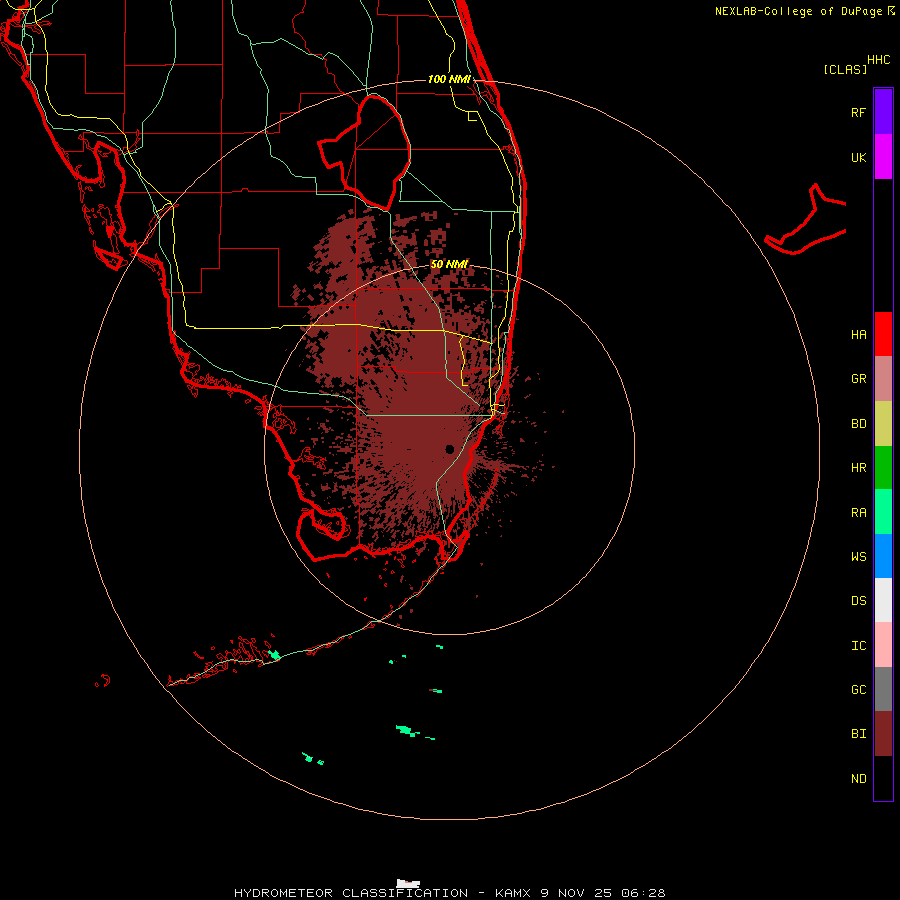Click the ND black legend swatch

coord(883,778)
